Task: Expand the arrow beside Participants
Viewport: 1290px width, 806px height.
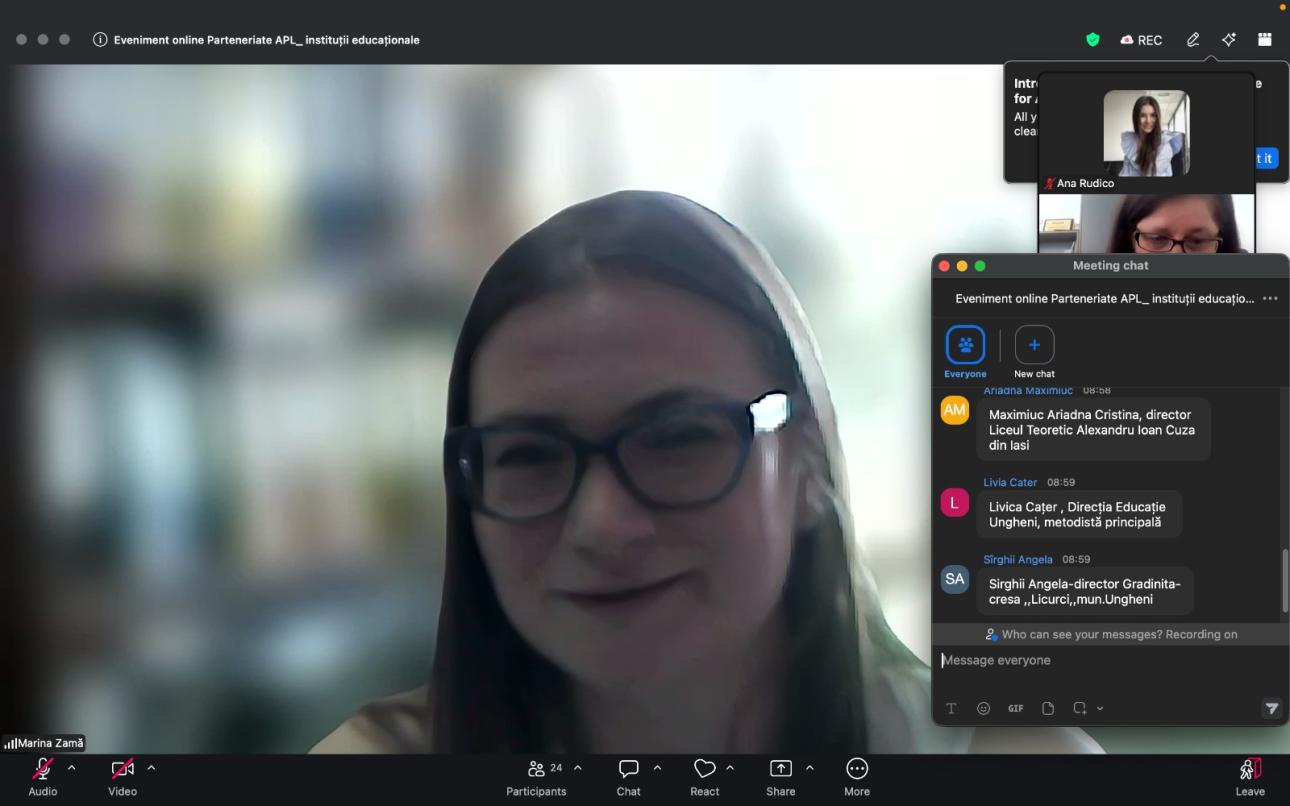Action: [x=577, y=768]
